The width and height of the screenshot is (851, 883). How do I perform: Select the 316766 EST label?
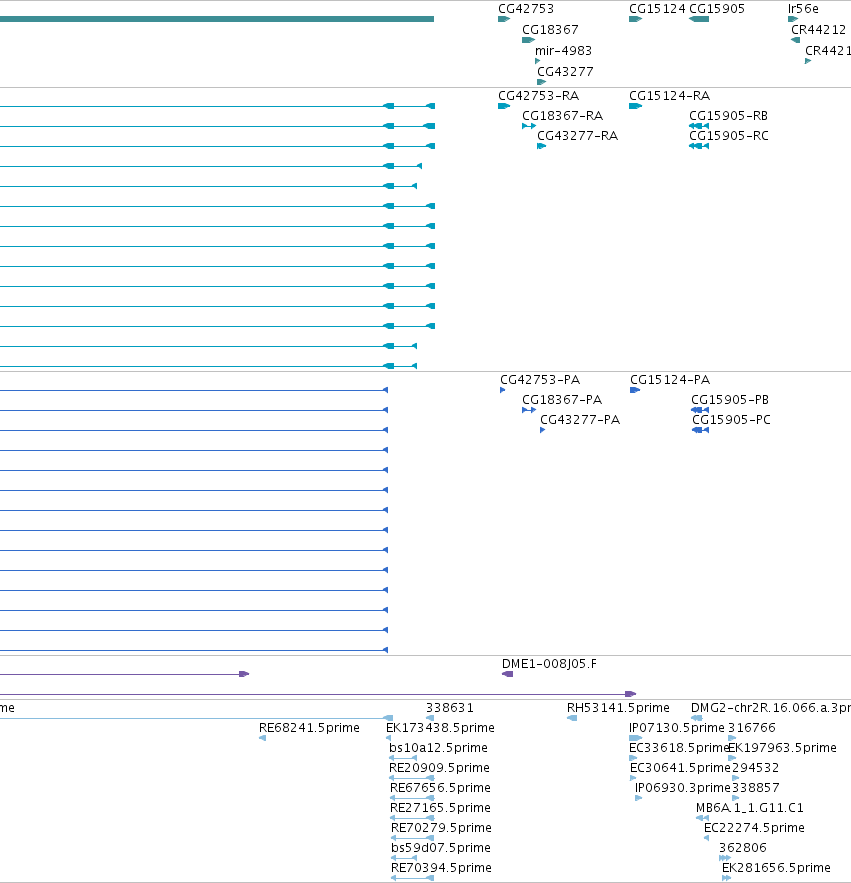[x=752, y=728]
